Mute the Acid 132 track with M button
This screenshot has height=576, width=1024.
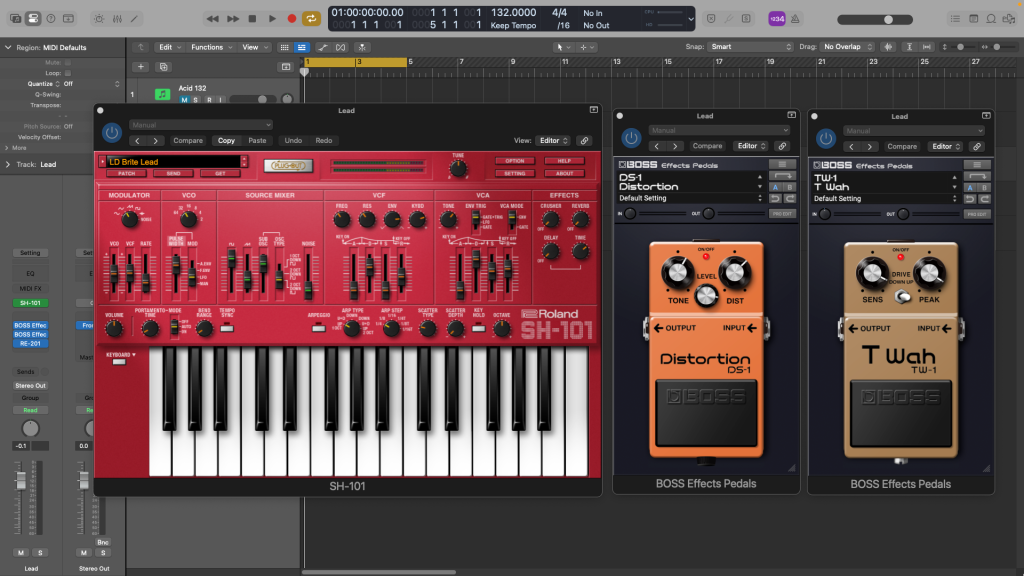click(x=184, y=100)
